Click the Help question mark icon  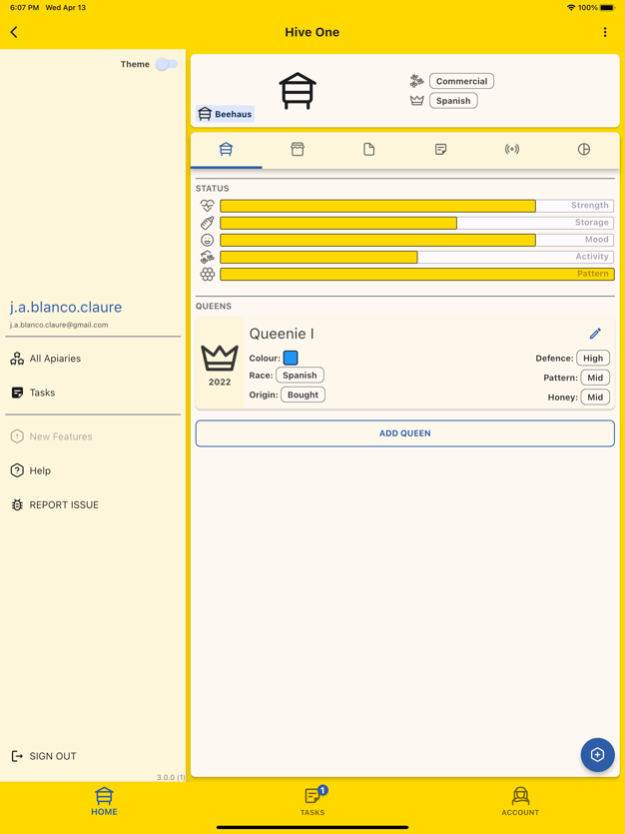(17, 471)
